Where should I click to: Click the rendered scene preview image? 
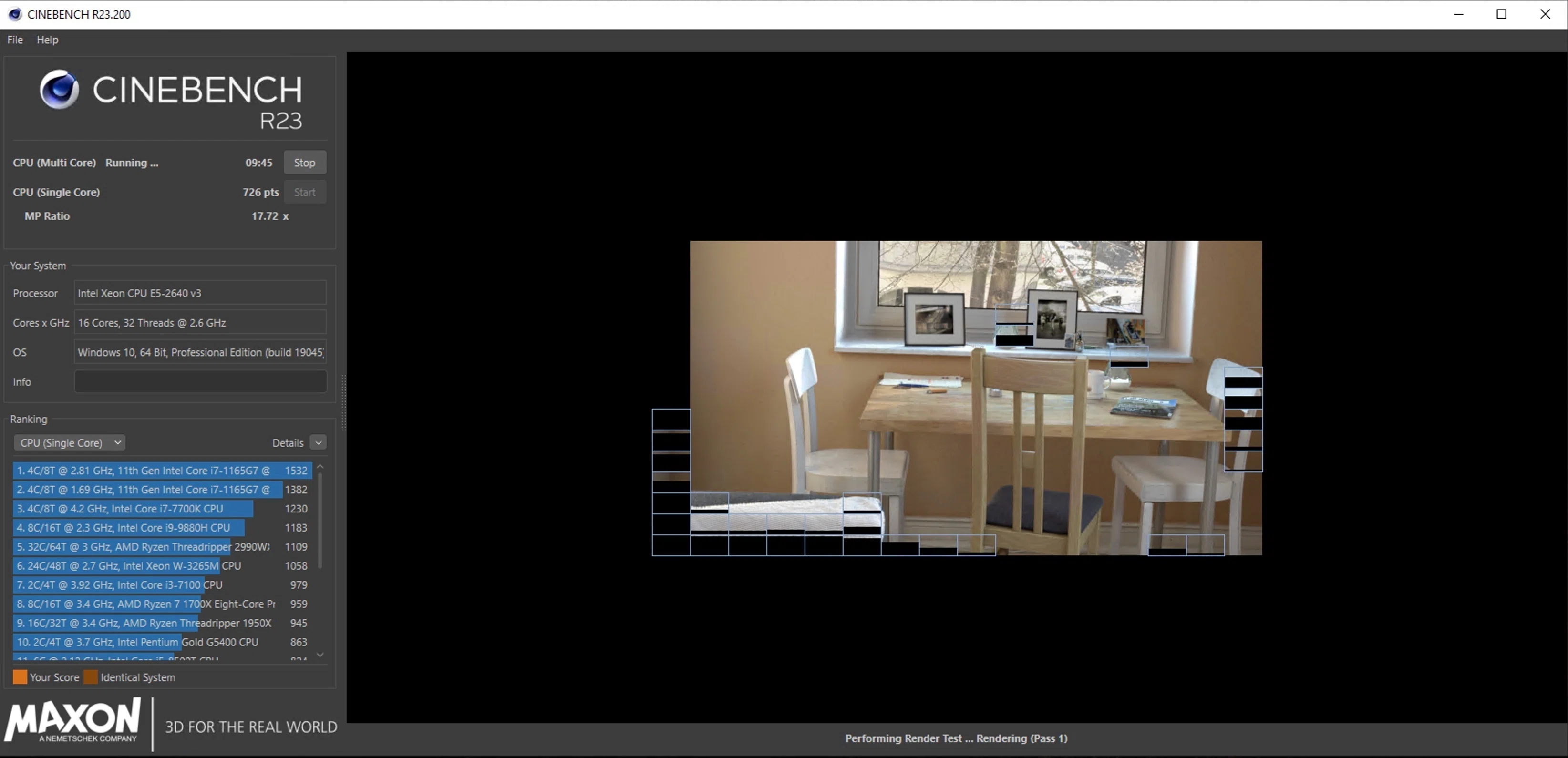(976, 398)
